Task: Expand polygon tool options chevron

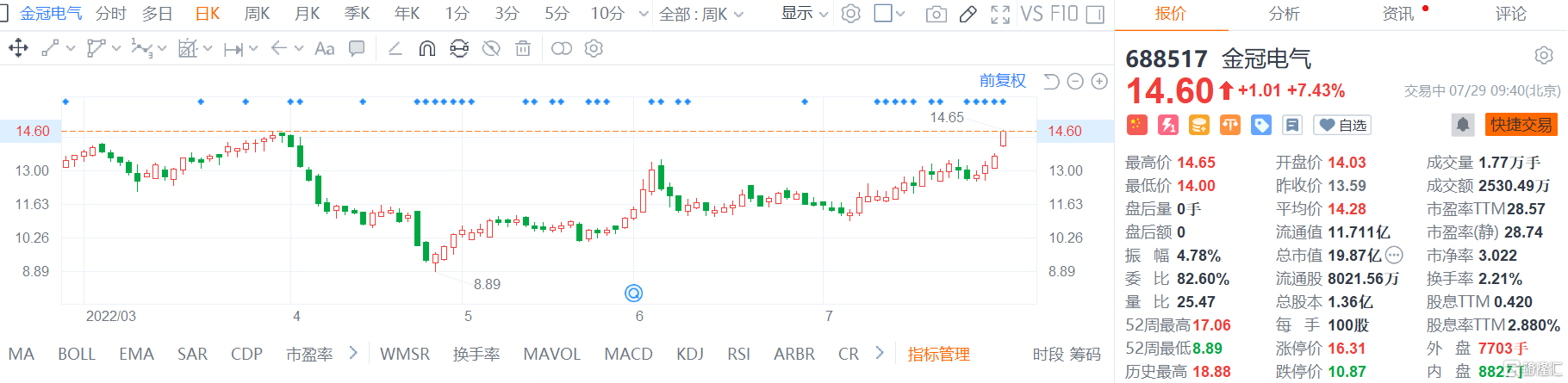Action: coord(116,49)
